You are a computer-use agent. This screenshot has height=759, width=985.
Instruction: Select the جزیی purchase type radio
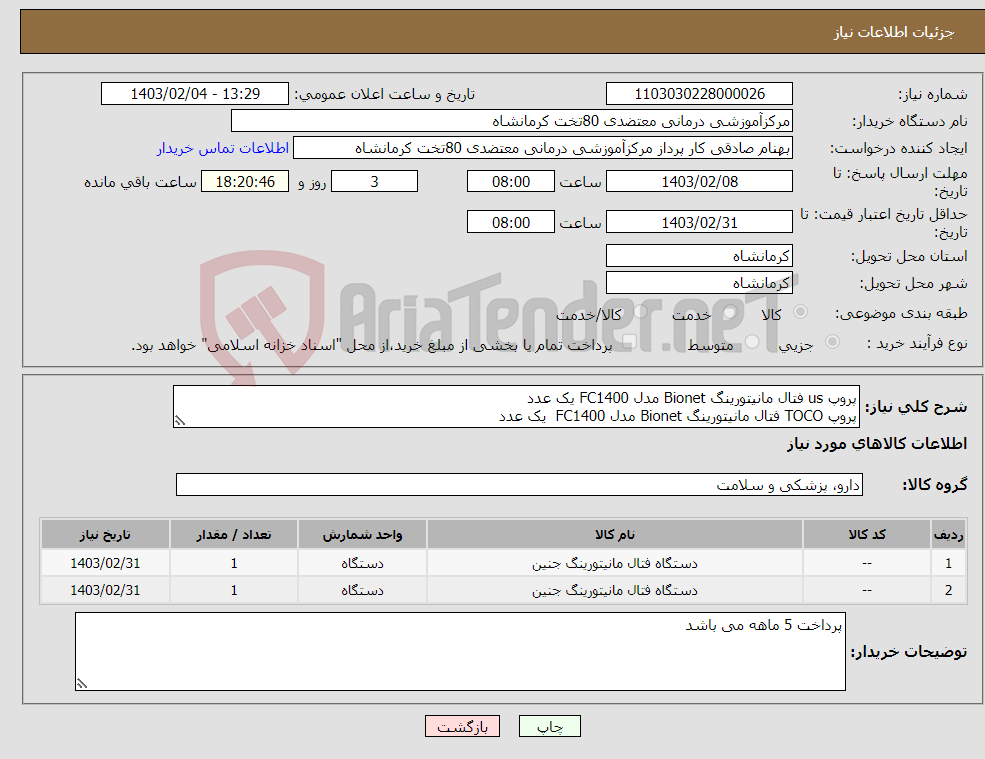click(x=832, y=341)
